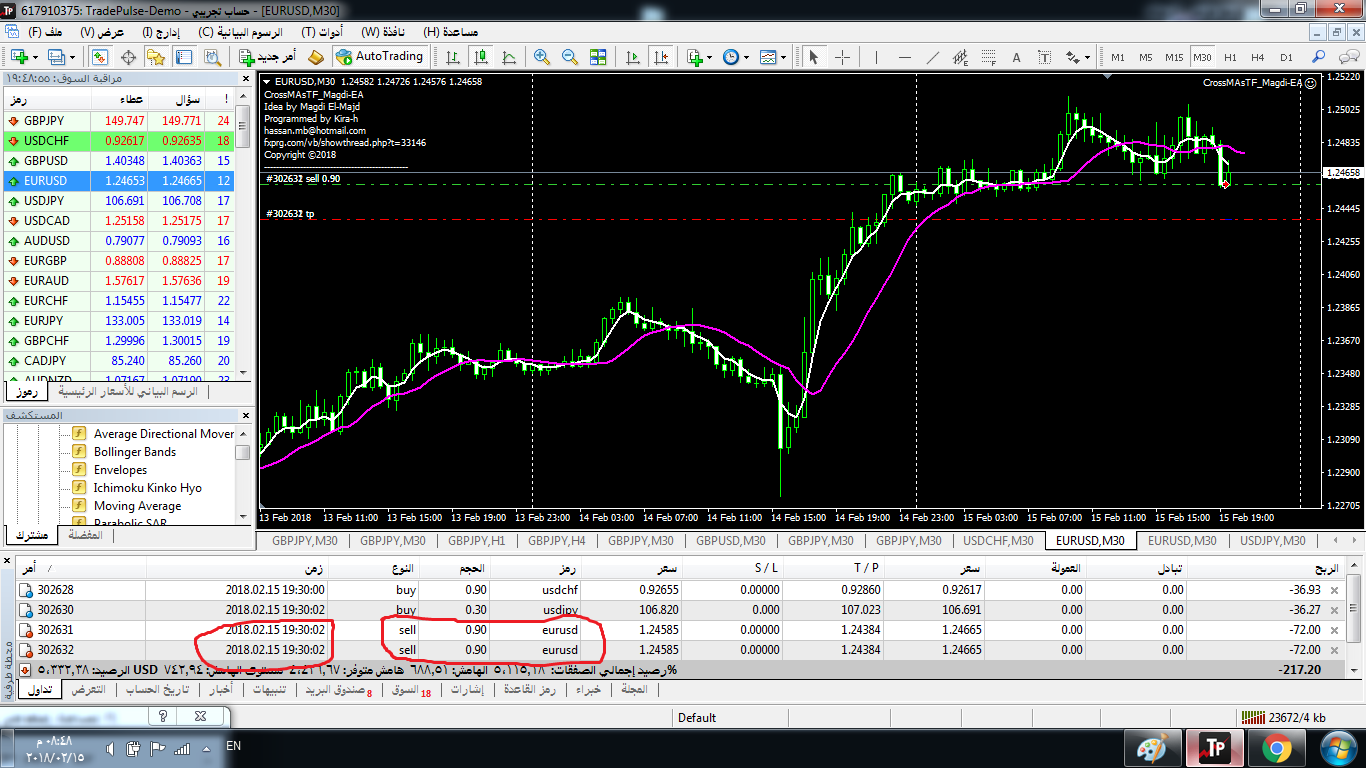The image size is (1366, 768).
Task: Open Chrome from the Windows taskbar
Action: tap(1276, 748)
